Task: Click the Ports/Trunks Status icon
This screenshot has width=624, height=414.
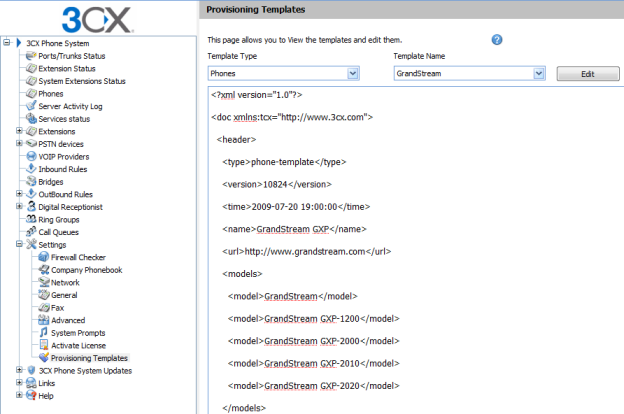Action: click(31, 56)
